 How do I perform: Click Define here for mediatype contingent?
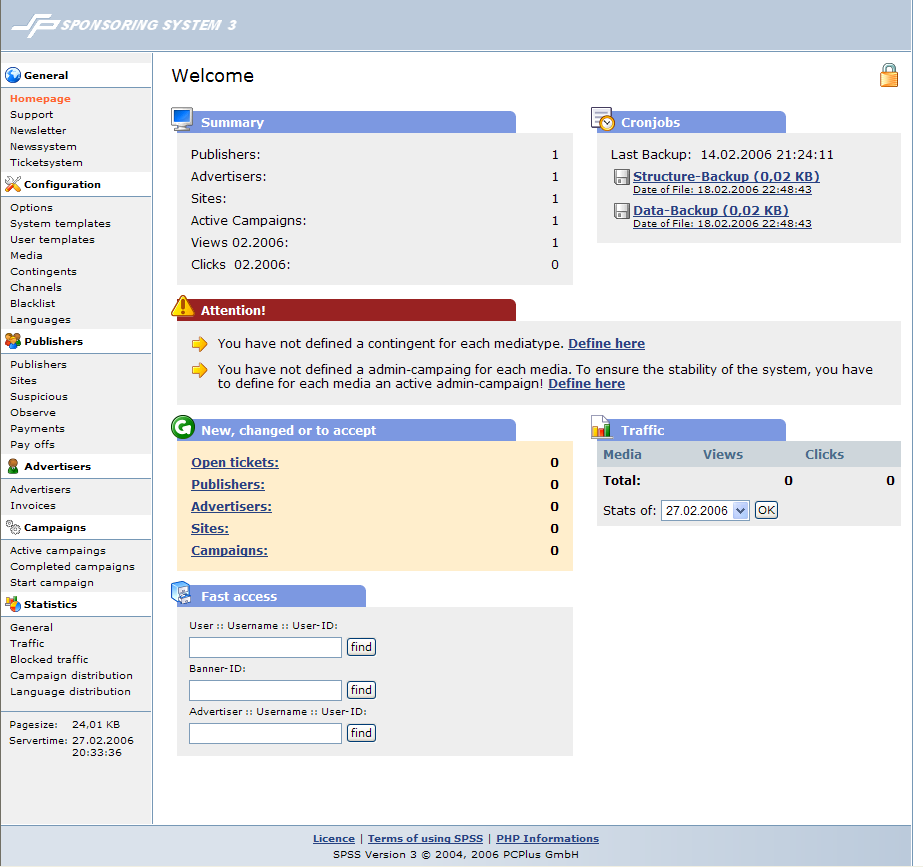(606, 344)
